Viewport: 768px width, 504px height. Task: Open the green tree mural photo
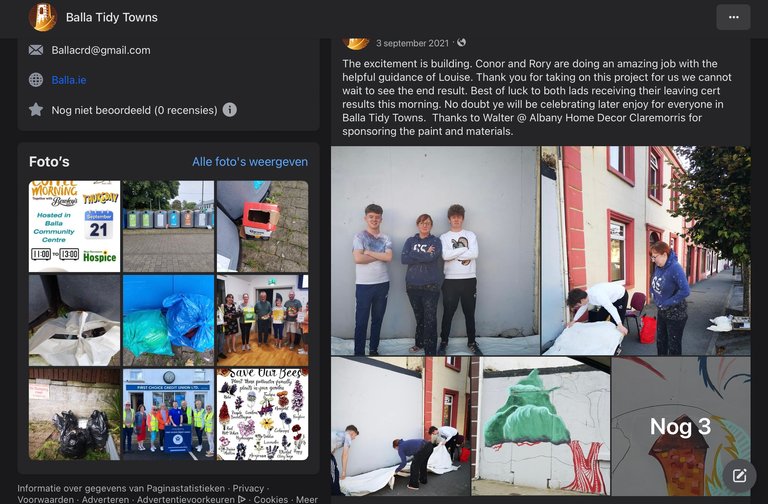tap(541, 426)
